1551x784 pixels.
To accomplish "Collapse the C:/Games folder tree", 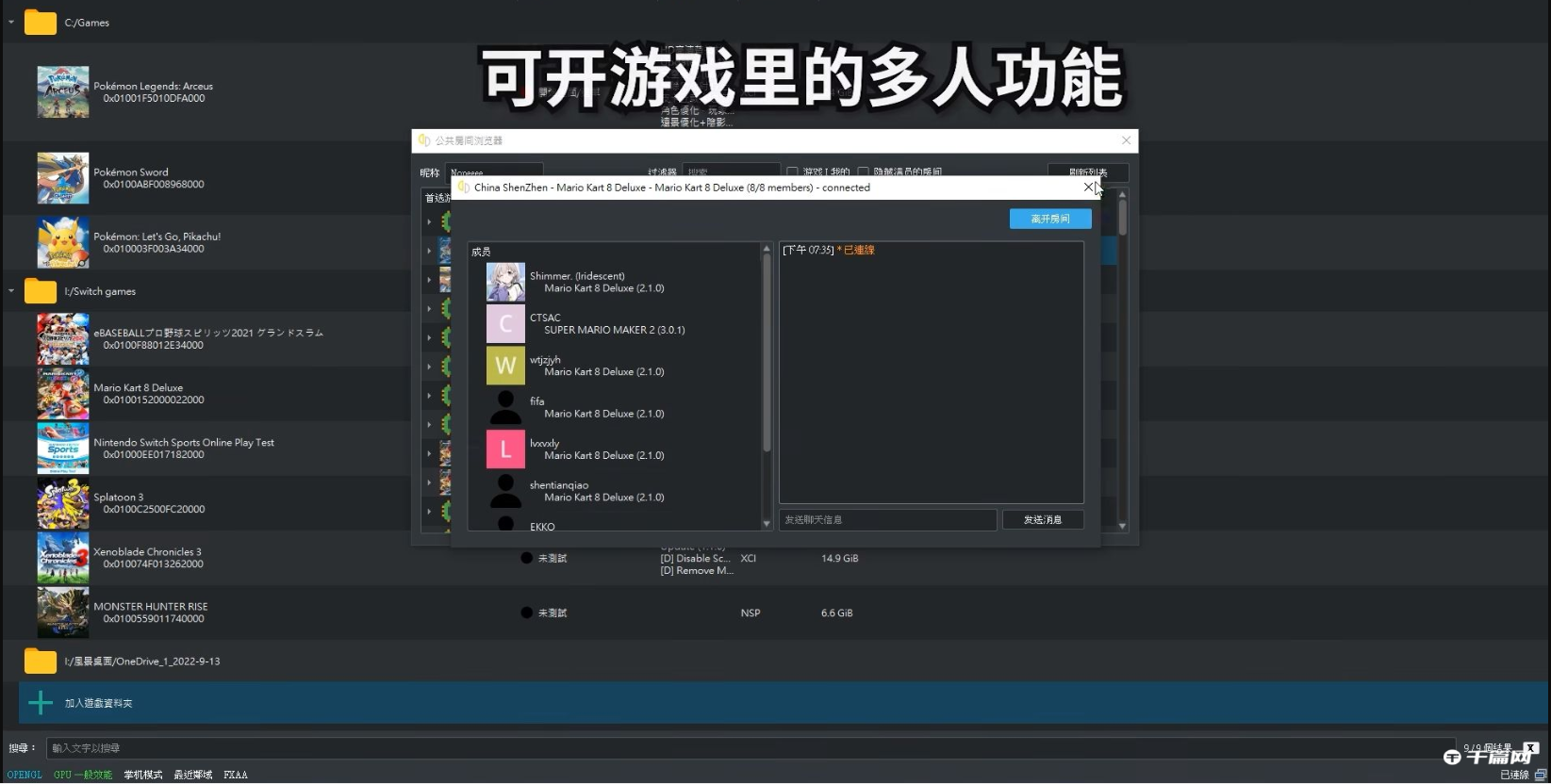I will click(x=11, y=22).
